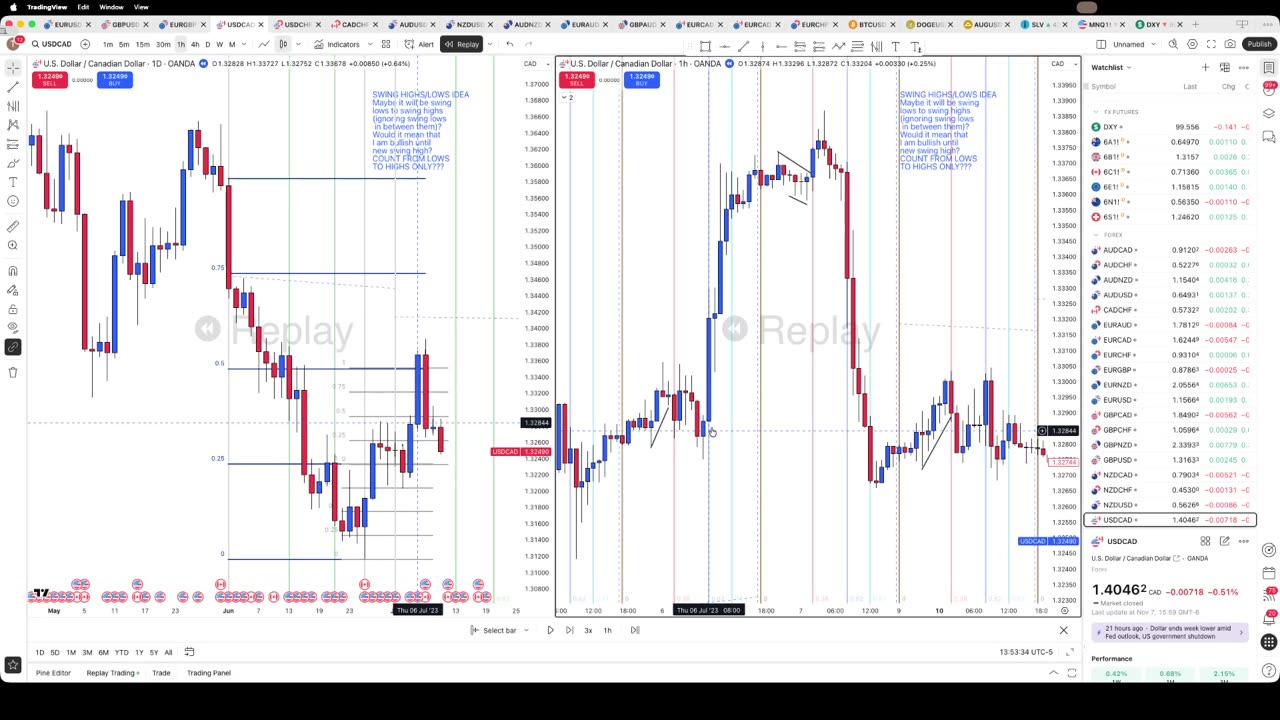The width and height of the screenshot is (1280, 720).
Task: Open the Indicators menu
Action: pyautogui.click(x=336, y=44)
